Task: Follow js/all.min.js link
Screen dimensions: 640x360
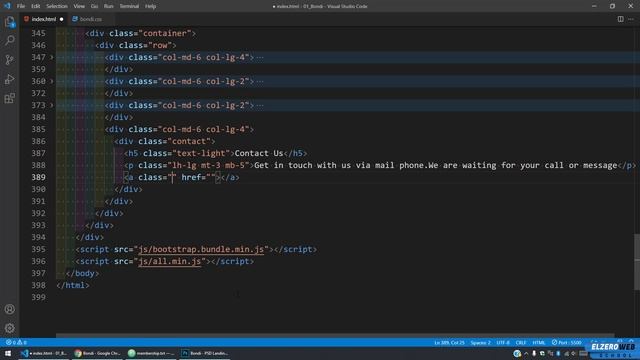Action: 169,261
